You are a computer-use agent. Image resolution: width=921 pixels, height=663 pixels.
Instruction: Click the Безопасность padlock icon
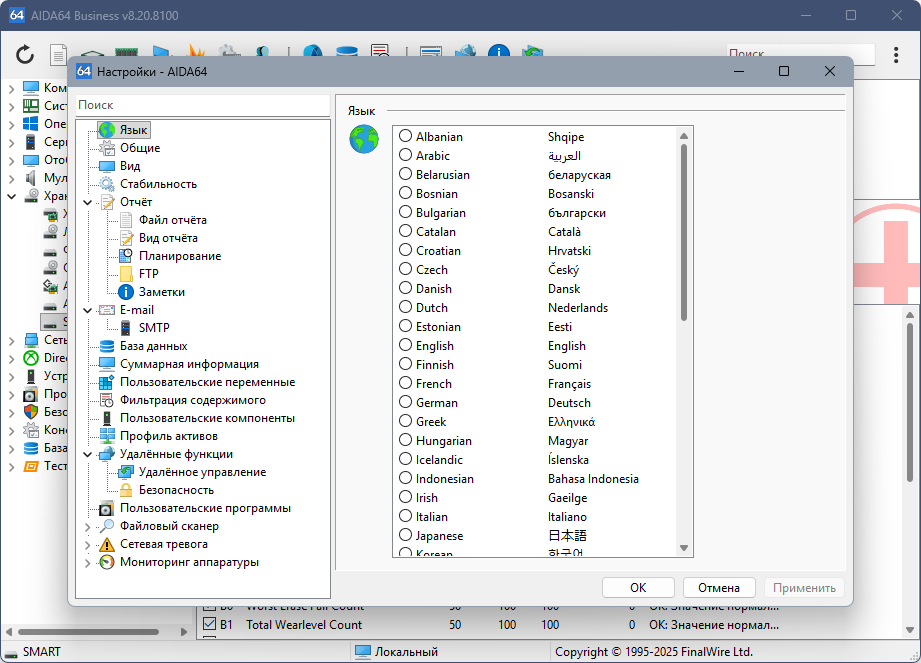(126, 490)
